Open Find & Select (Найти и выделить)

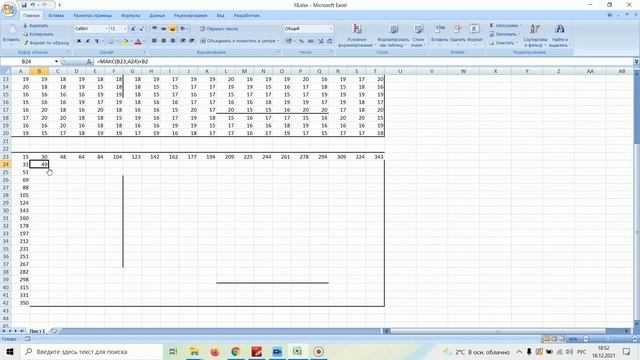[560, 35]
